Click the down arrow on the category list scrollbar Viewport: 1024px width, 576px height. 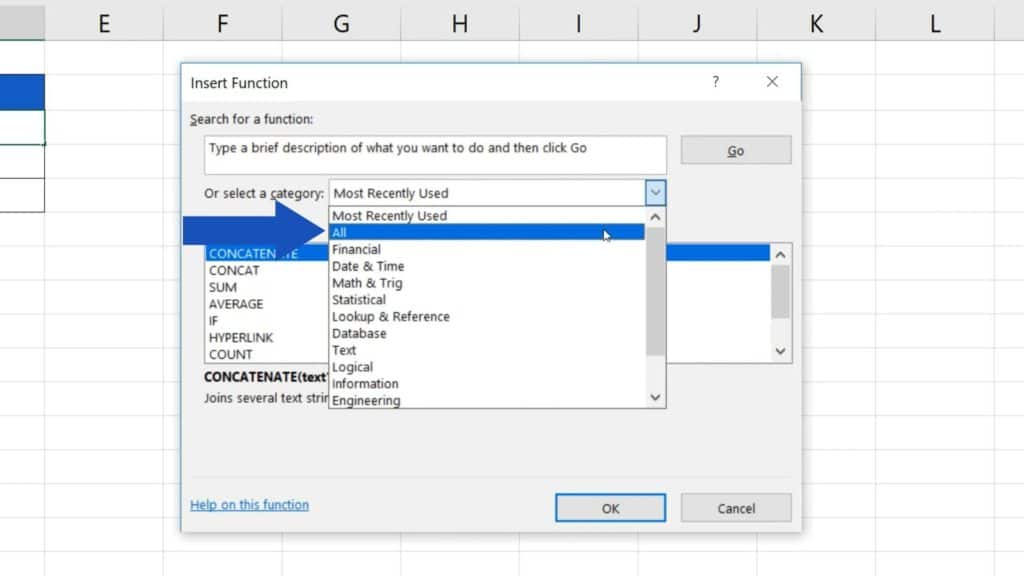(x=655, y=397)
